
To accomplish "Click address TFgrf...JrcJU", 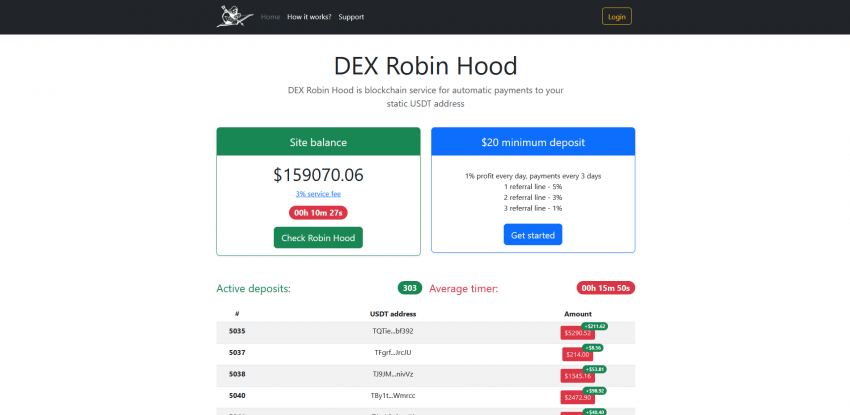I will [x=393, y=352].
